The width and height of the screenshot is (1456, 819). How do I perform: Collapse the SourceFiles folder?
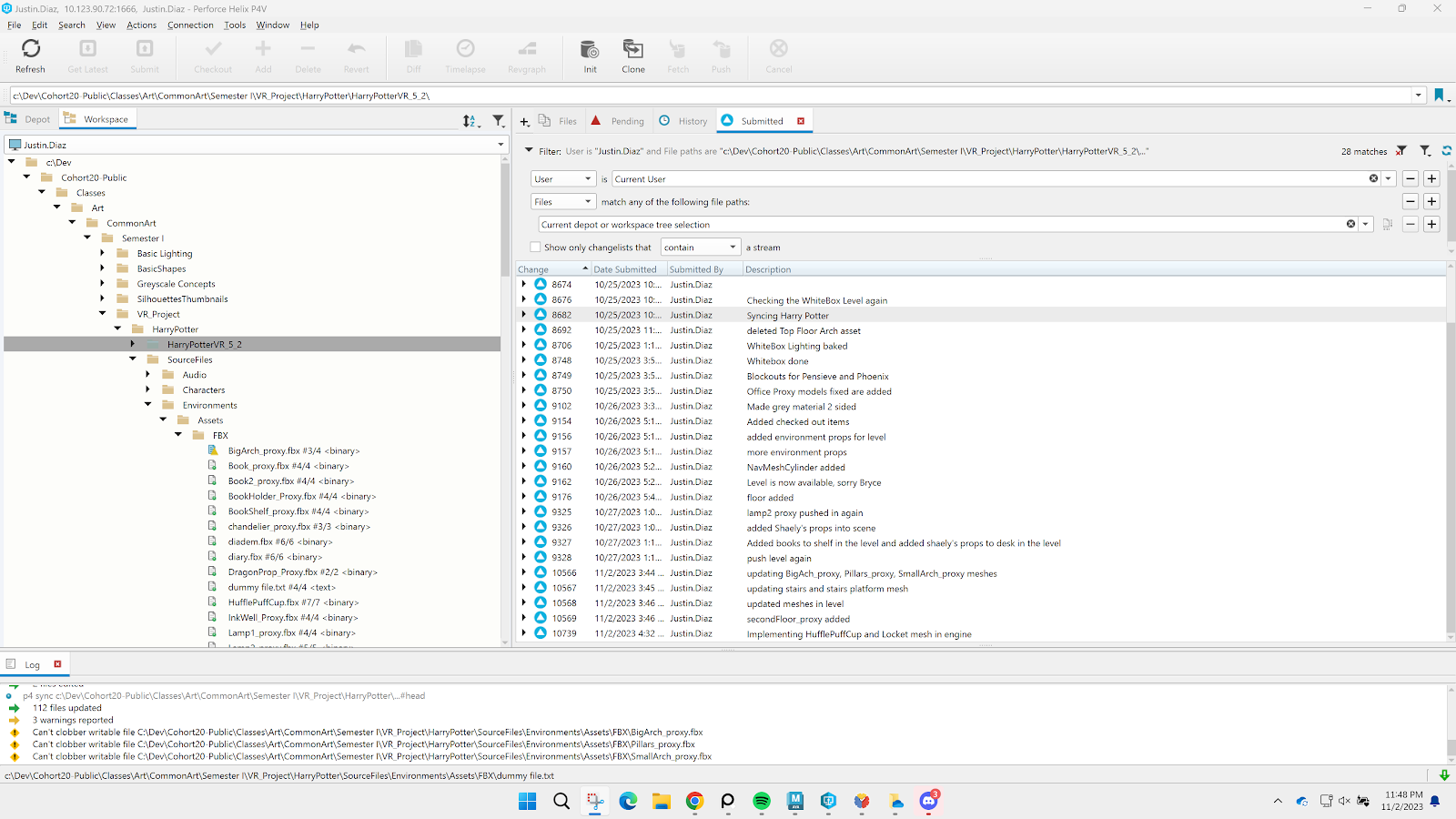point(133,359)
